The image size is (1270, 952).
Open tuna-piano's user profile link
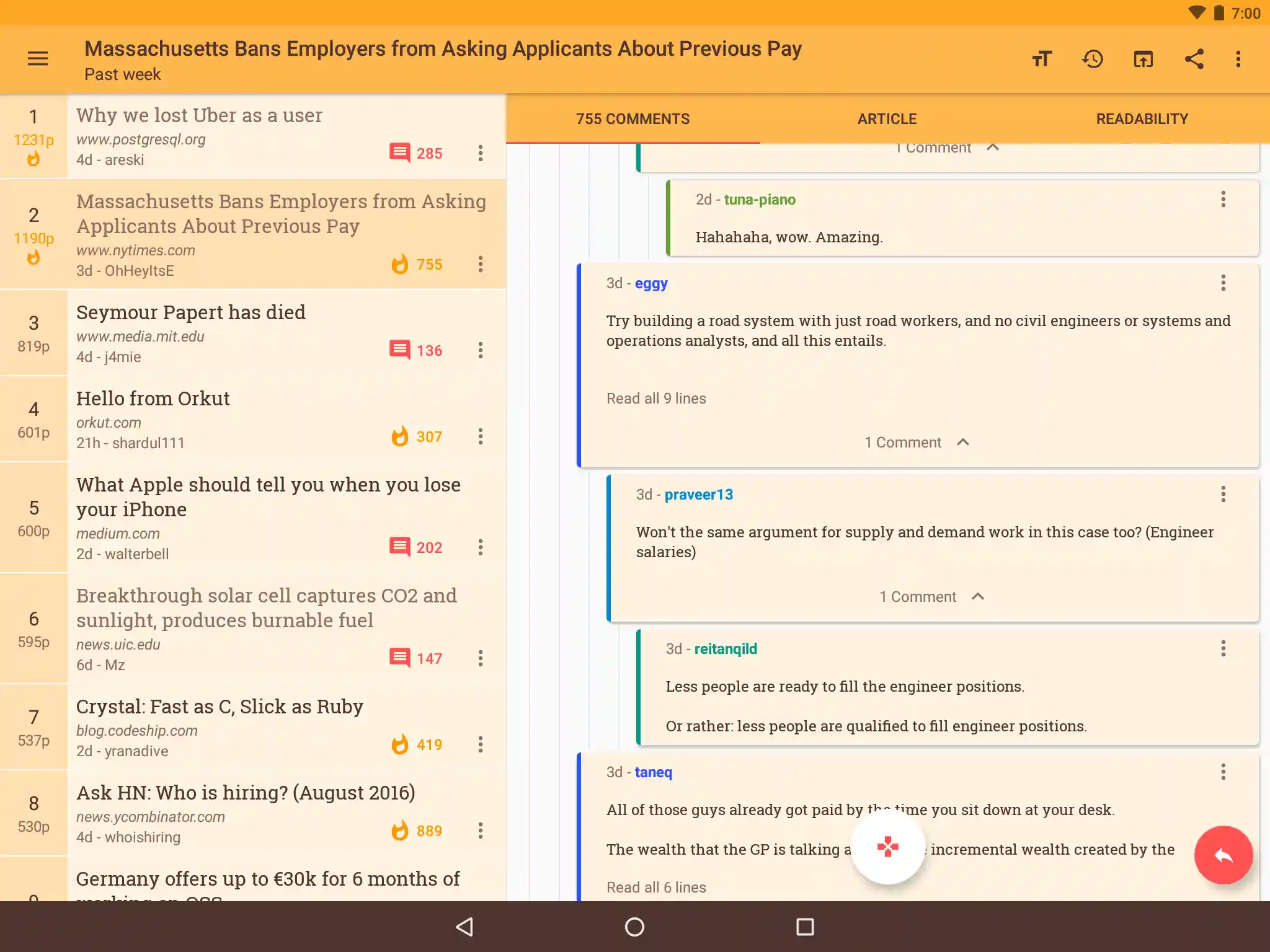pyautogui.click(x=760, y=200)
